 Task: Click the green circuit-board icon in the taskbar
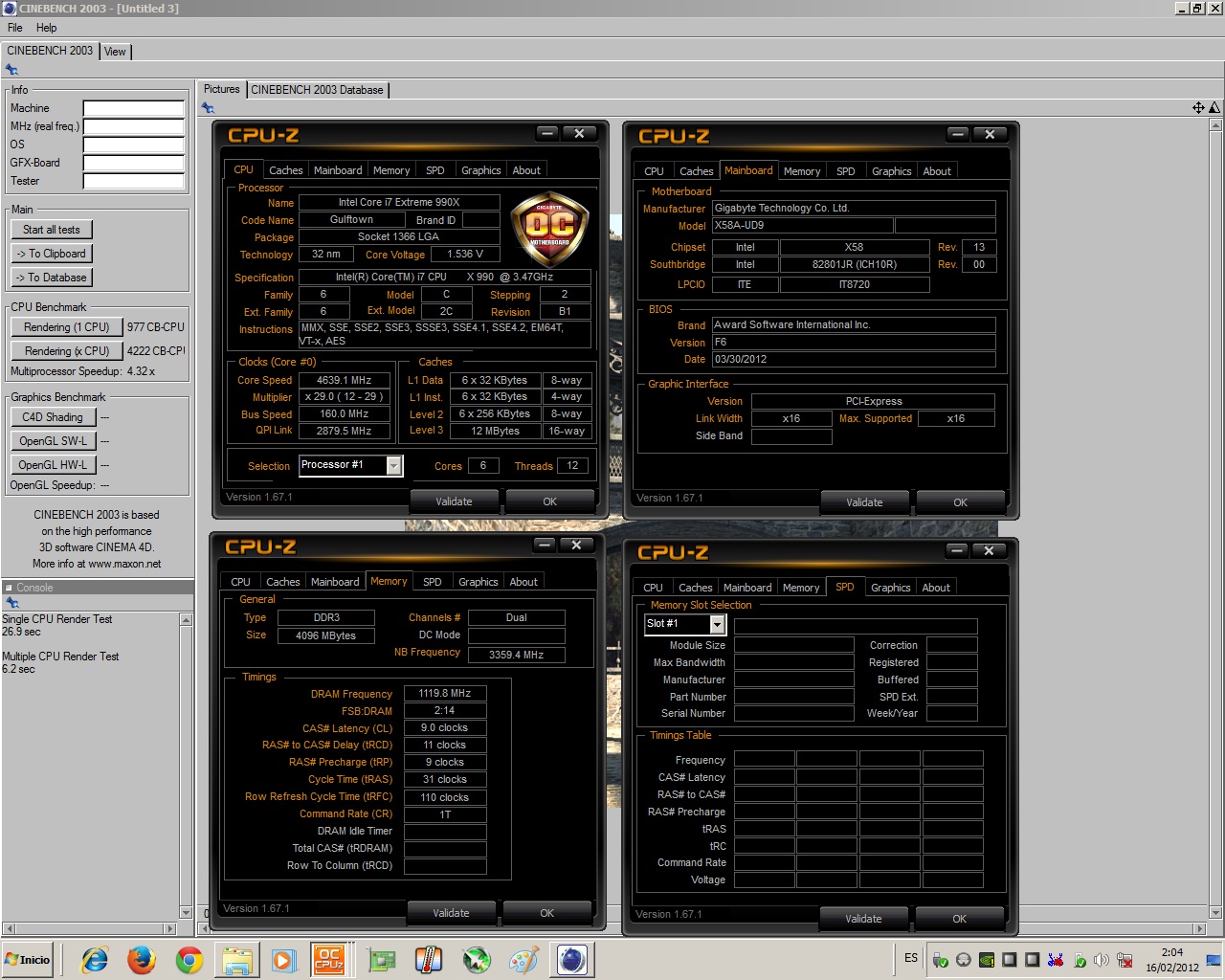point(382,959)
